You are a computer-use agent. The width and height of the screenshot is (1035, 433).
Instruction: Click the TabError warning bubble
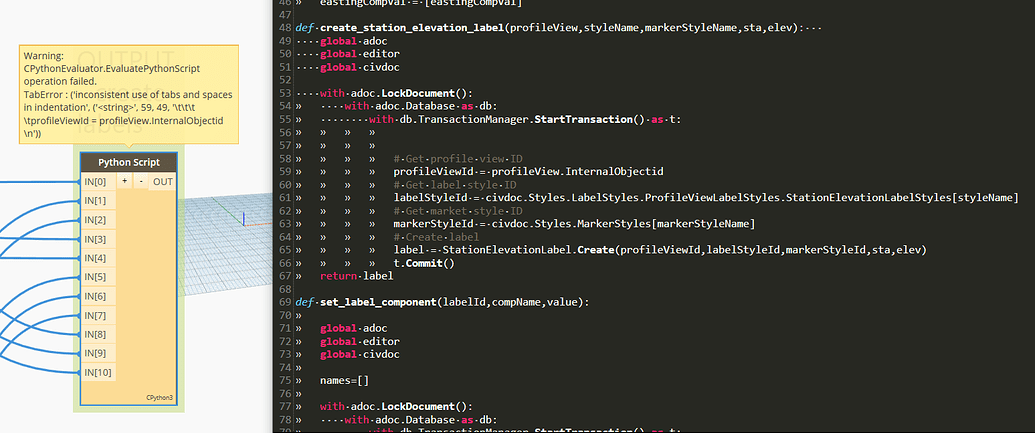pyautogui.click(x=129, y=94)
